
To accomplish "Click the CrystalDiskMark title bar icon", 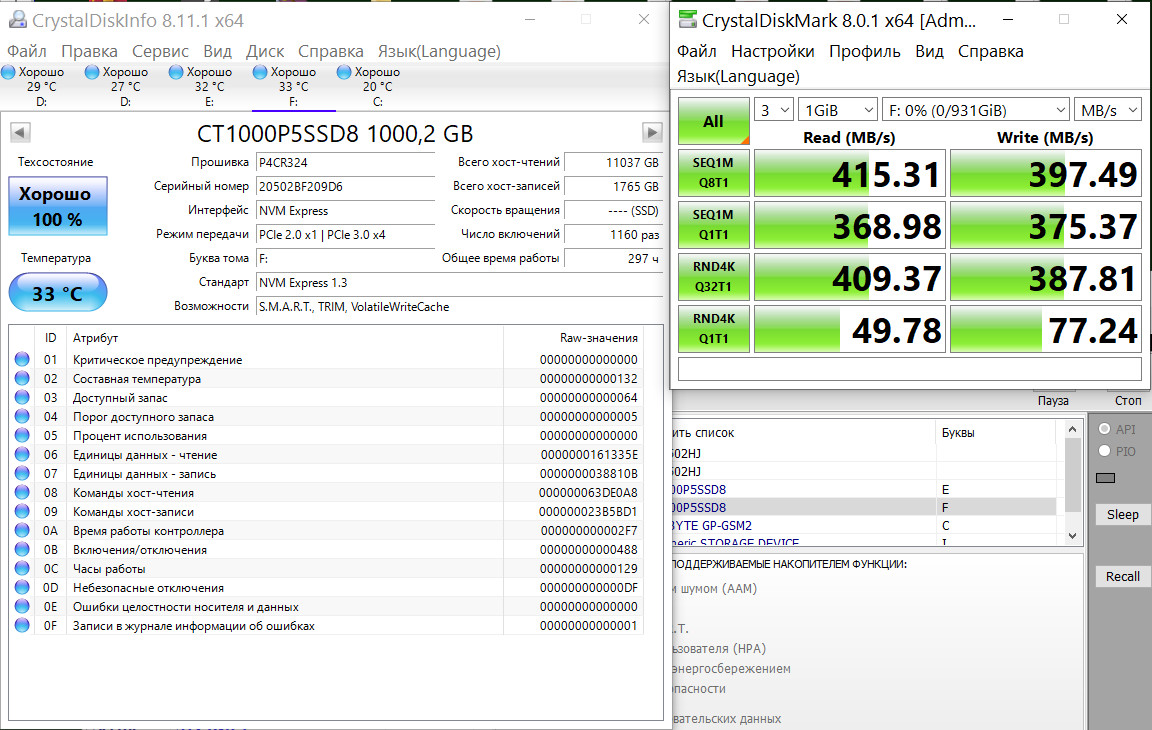I will tap(688, 20).
